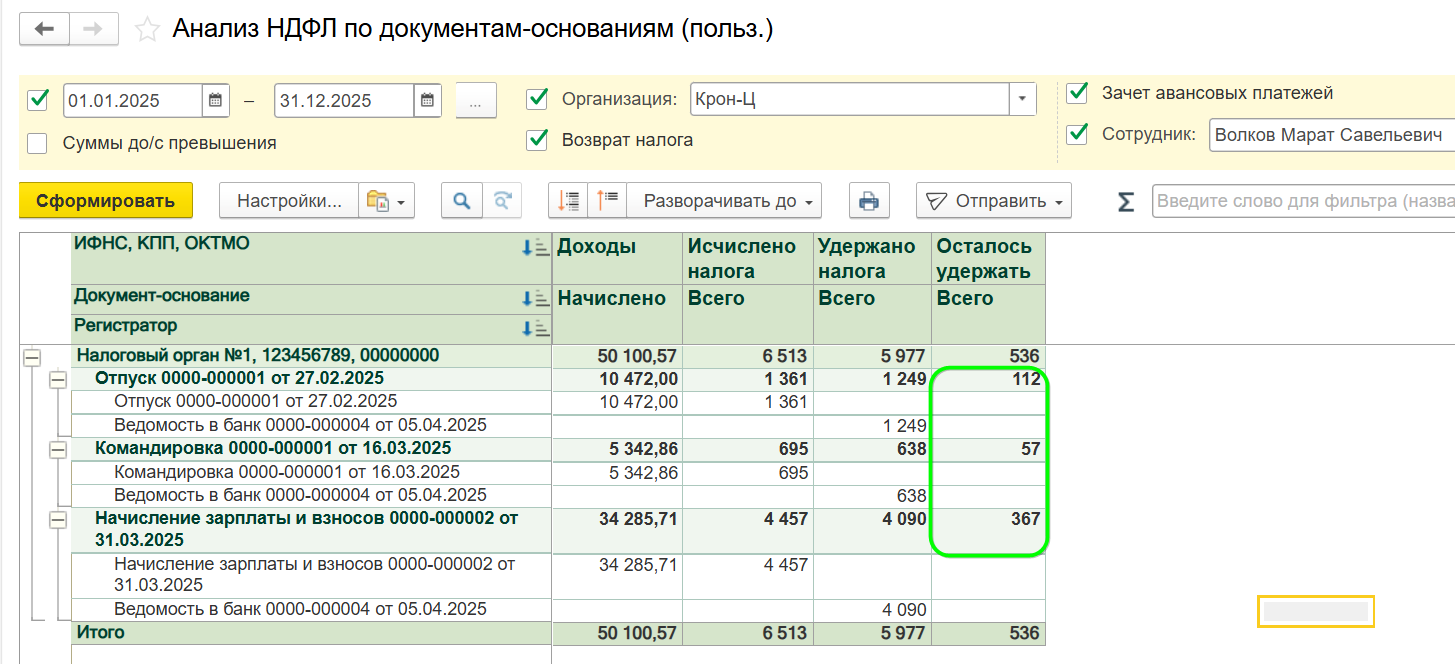Screen dimensions: 1455x664
Task: Enable 'Суммы до/с превышения' checkbox
Action: 38,143
